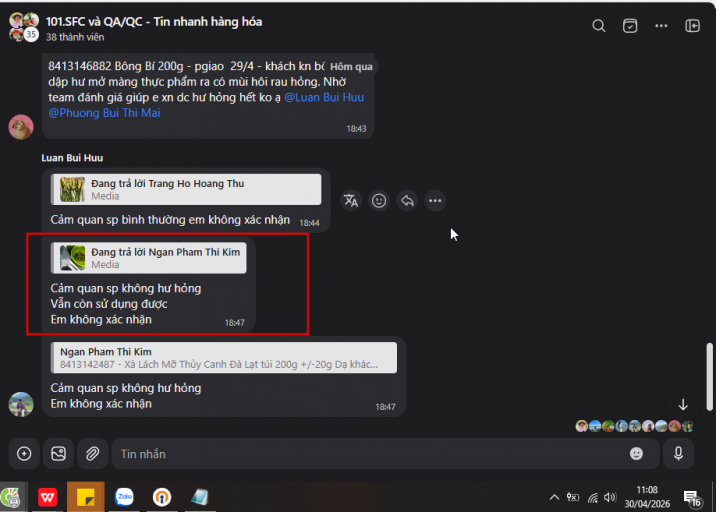716x512 pixels.
Task: Open the orange headset app on taskbar
Action: [x=162, y=497]
